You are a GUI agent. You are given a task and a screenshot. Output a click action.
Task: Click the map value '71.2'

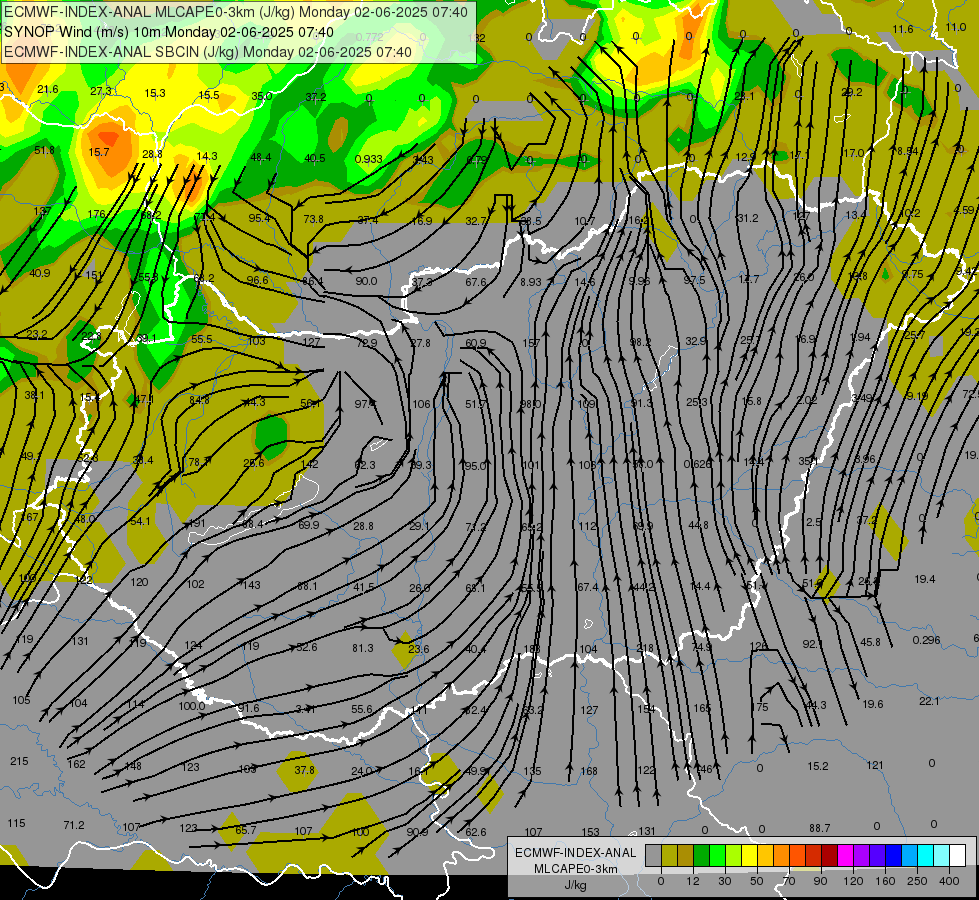click(74, 826)
